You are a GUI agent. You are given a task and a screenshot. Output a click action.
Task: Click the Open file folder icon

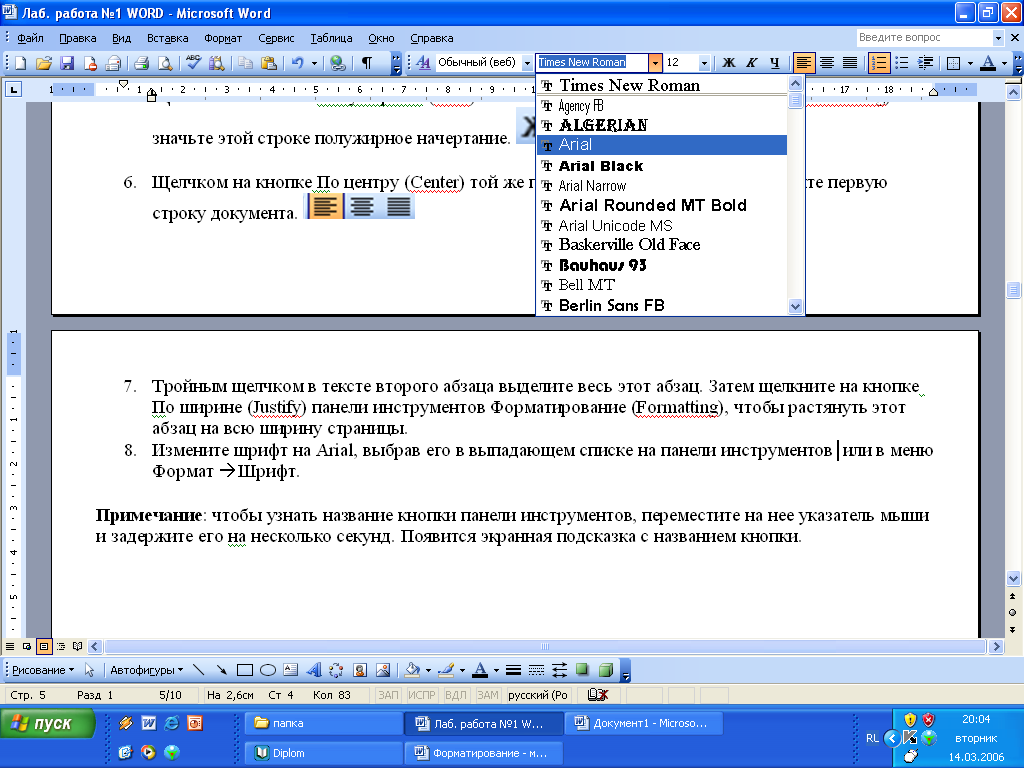click(x=44, y=63)
